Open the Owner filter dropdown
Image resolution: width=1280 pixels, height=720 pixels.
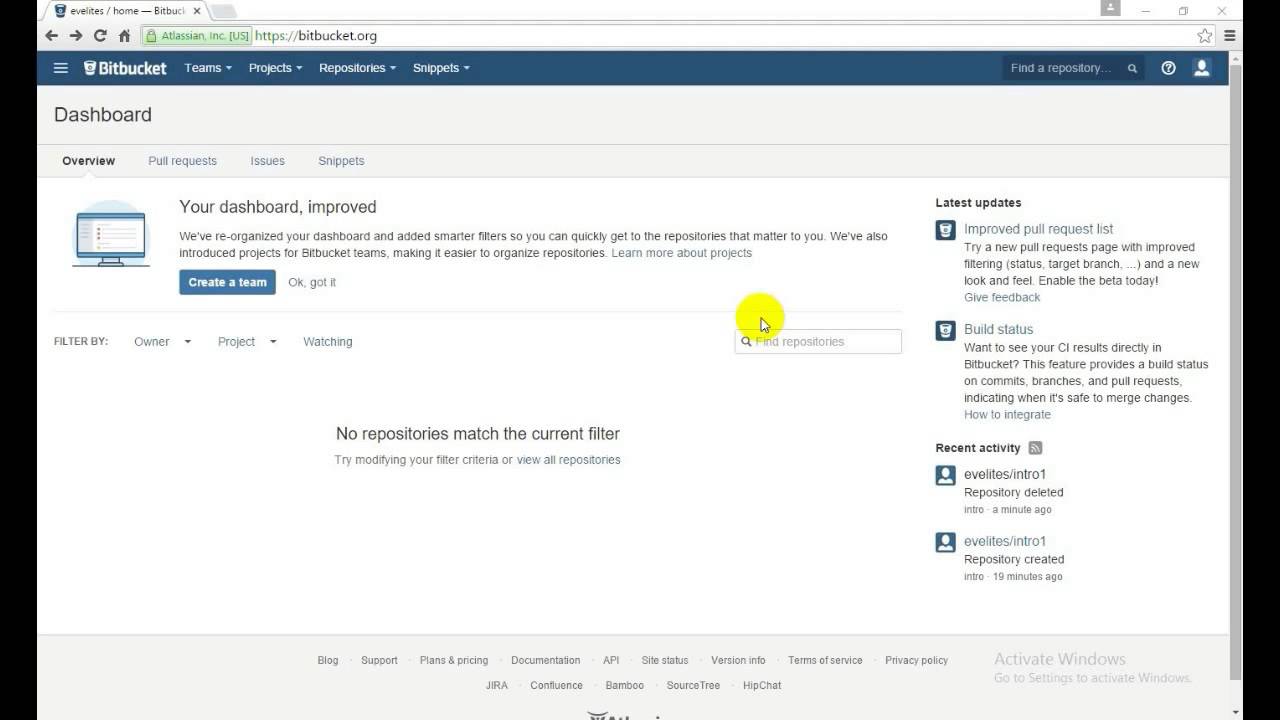coord(162,342)
